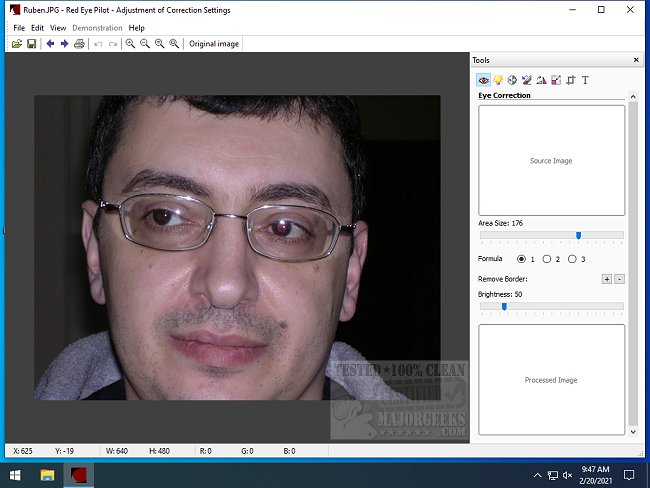This screenshot has height=488, width=650.
Task: Open the Windows Start menu
Action: point(16,474)
